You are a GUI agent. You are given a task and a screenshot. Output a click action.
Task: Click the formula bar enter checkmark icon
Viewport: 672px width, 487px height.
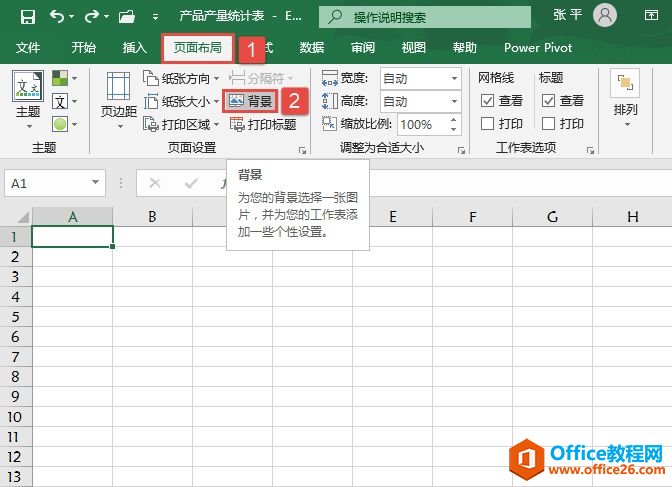tap(191, 183)
